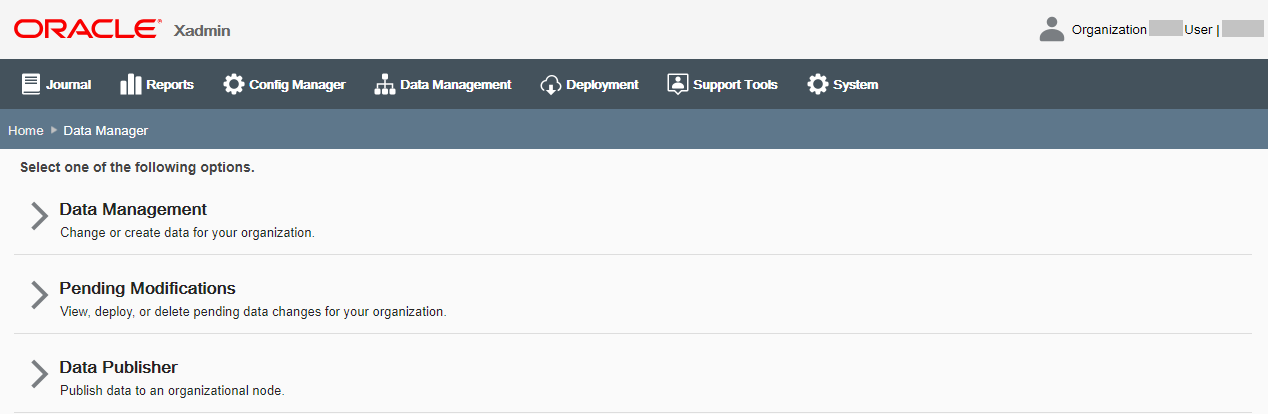Viewport: 1268px width, 414px height.
Task: Go to Home in the breadcrumb
Action: click(x=26, y=131)
